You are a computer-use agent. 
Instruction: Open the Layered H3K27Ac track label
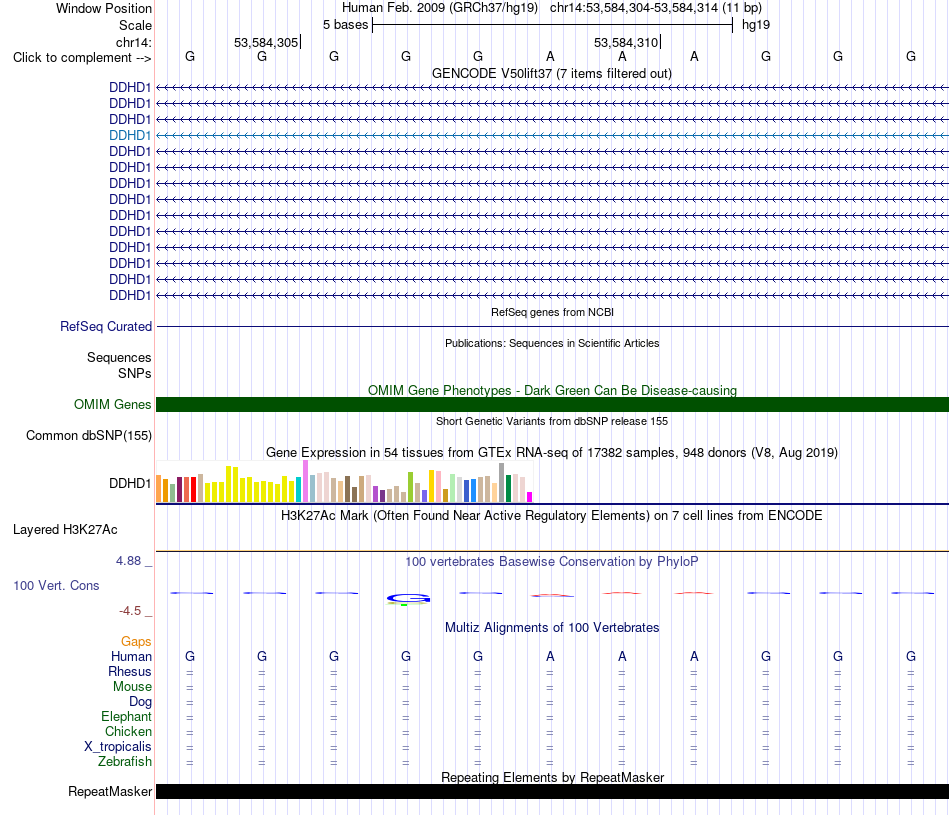[x=65, y=530]
